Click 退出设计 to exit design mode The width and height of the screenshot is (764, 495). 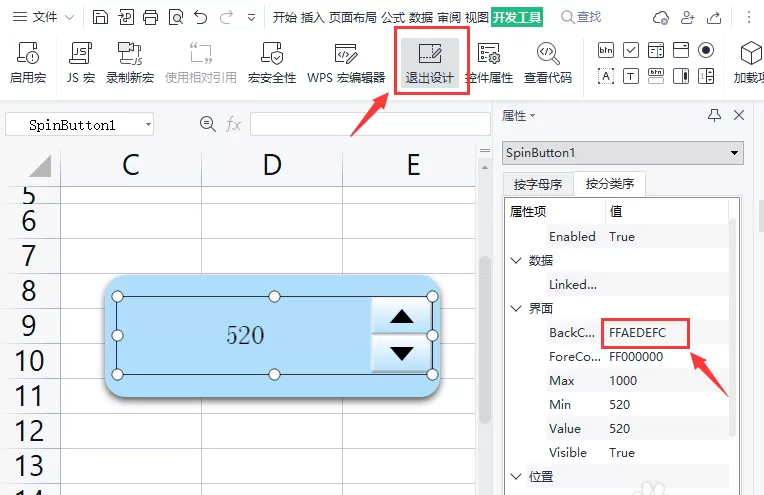click(x=430, y=62)
